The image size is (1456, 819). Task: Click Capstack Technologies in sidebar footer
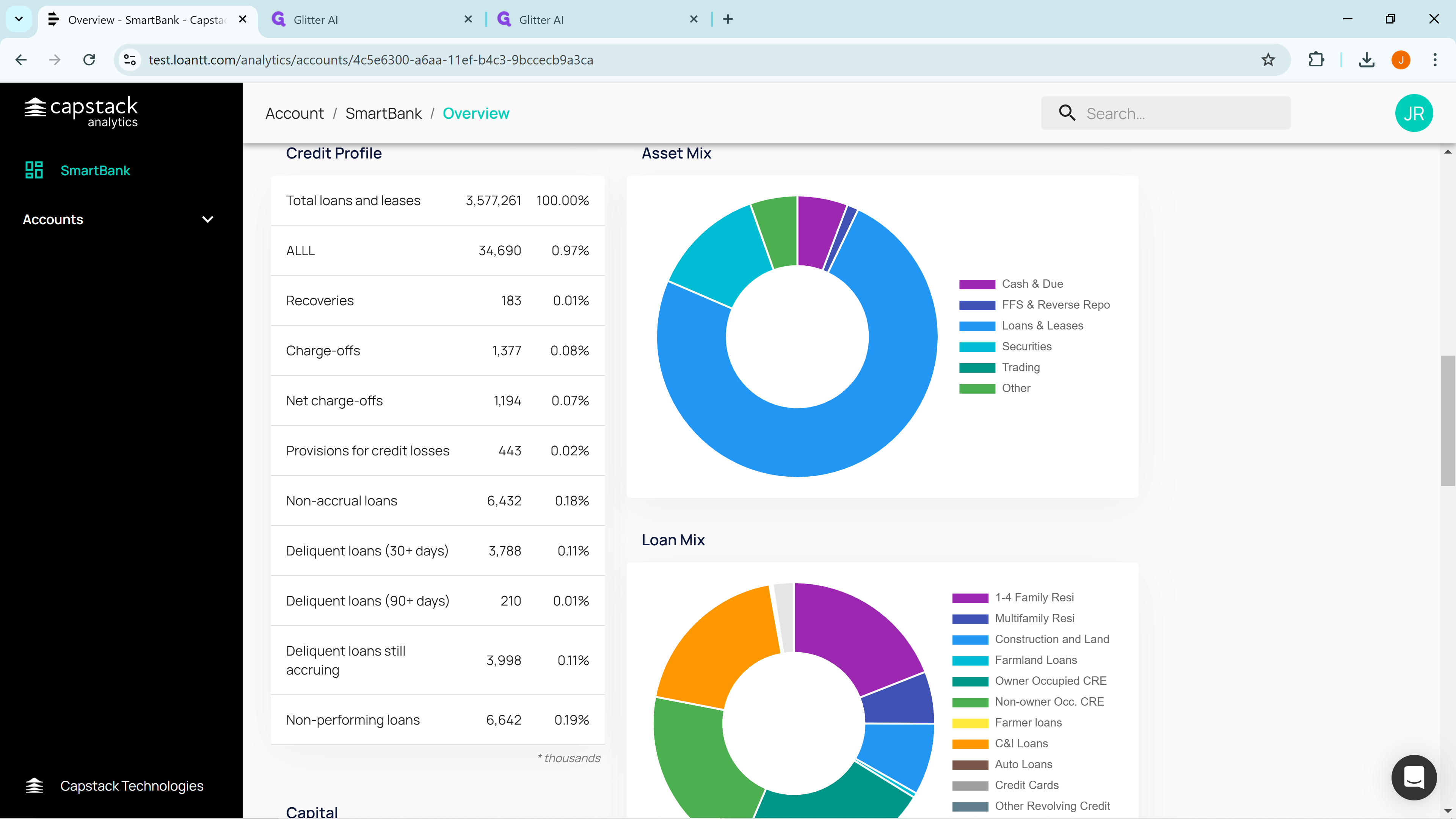click(132, 786)
